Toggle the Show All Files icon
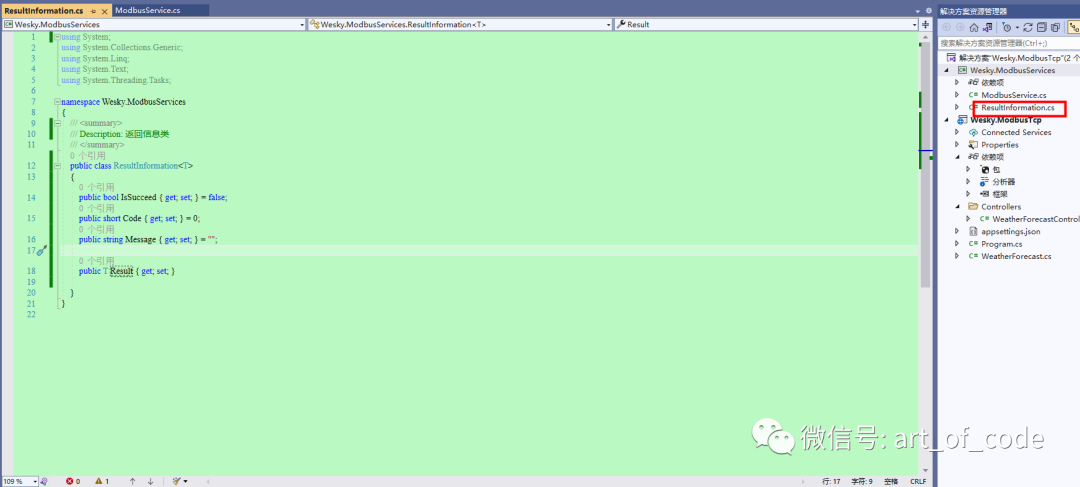 point(1055,28)
